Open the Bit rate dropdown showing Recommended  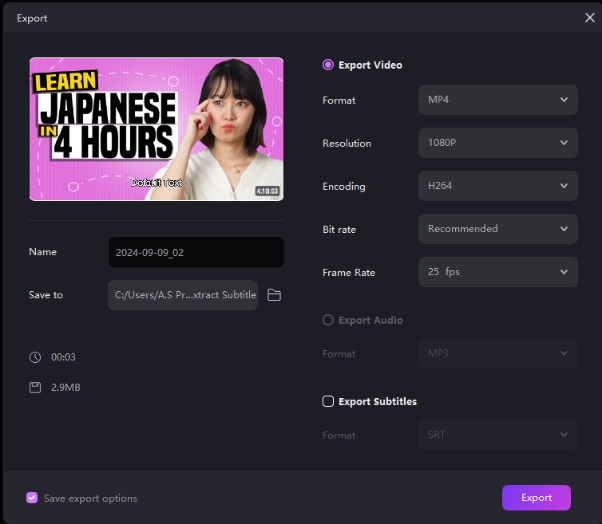(497, 229)
